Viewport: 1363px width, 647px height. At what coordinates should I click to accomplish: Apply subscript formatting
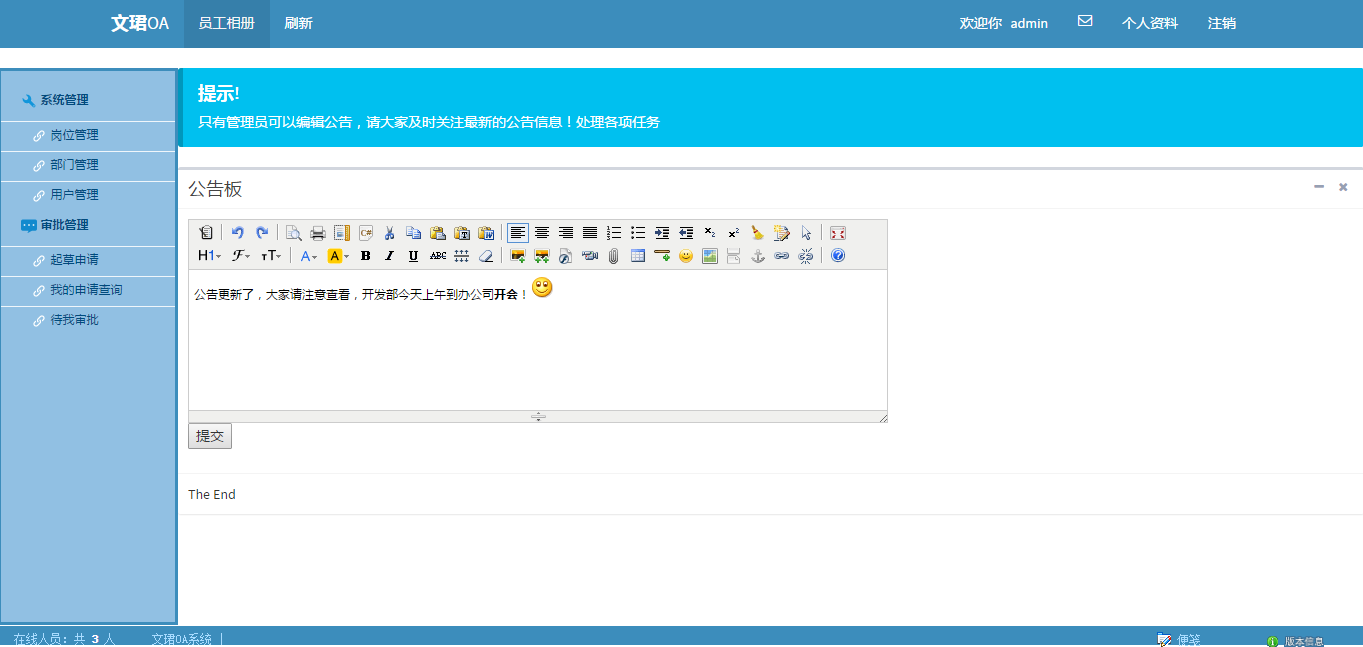tap(710, 233)
